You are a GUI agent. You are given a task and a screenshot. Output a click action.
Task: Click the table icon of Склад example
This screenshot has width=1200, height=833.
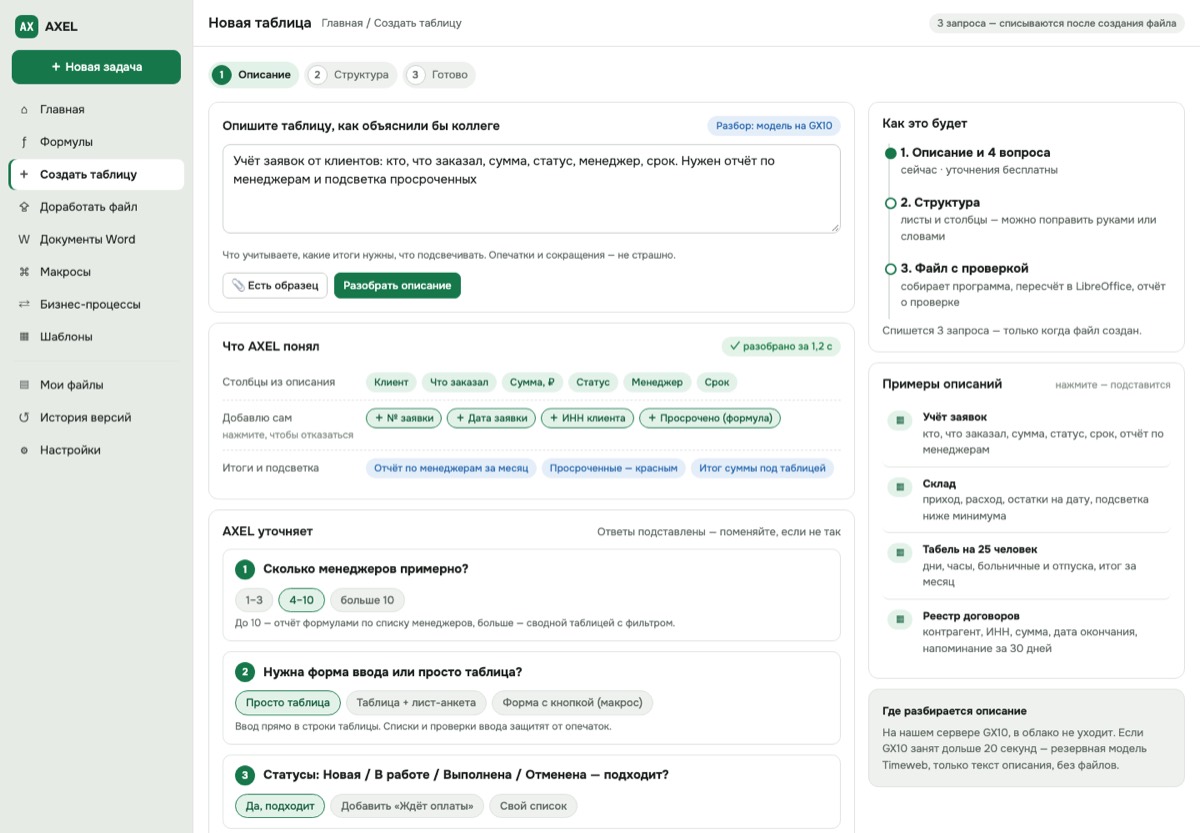900,487
